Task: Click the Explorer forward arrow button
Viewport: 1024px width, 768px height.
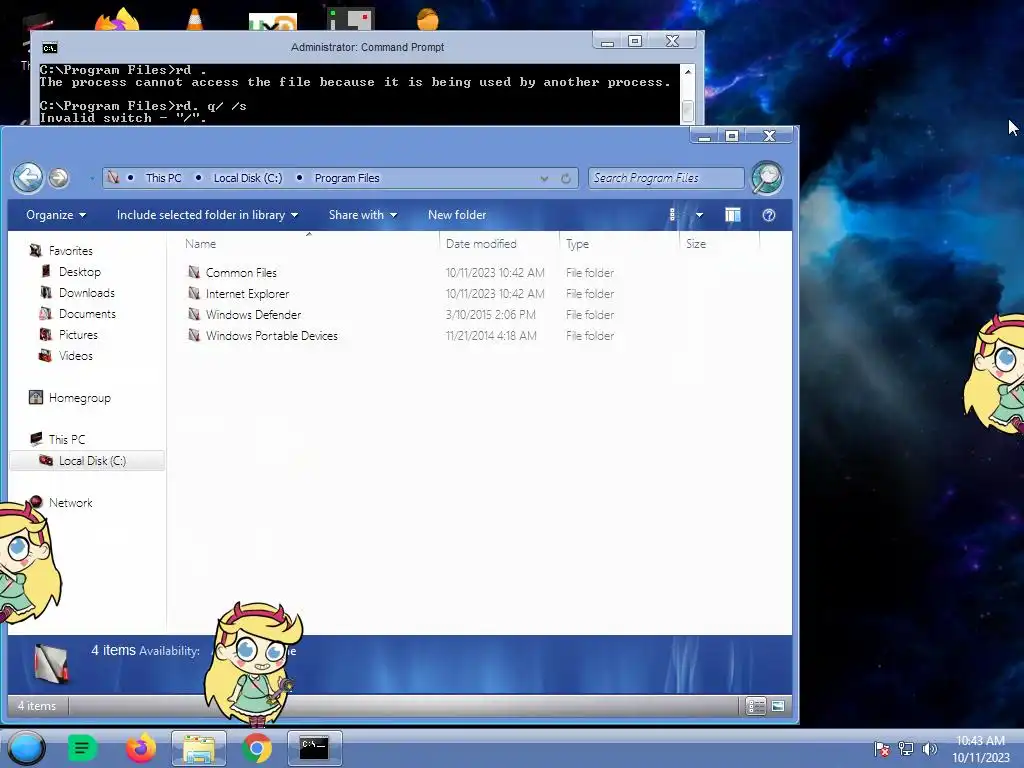Action: pyautogui.click(x=59, y=178)
